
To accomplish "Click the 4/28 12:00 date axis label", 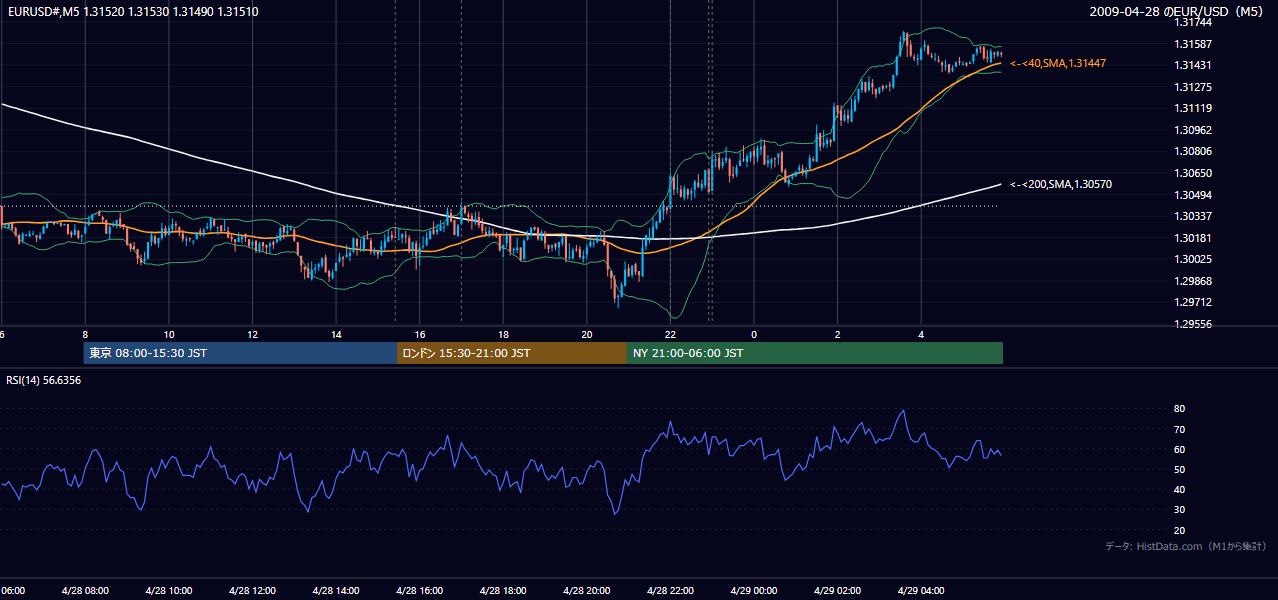I will 252,590.
